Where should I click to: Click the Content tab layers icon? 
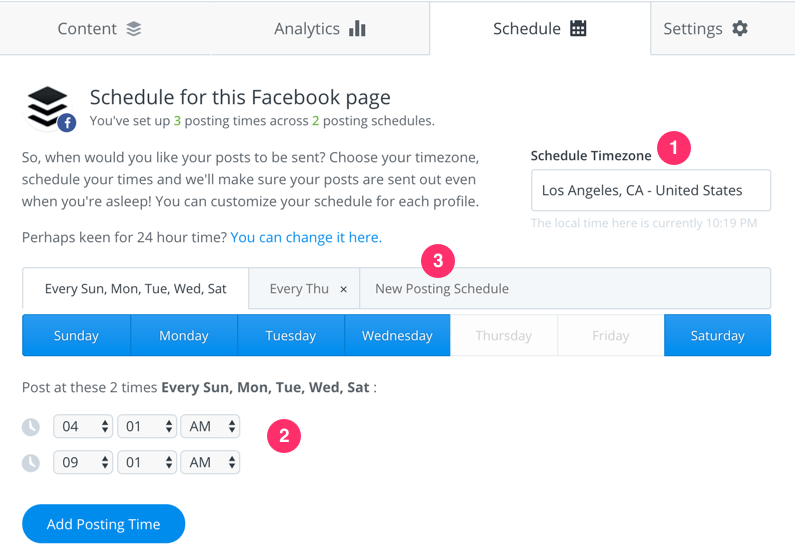[x=134, y=29]
